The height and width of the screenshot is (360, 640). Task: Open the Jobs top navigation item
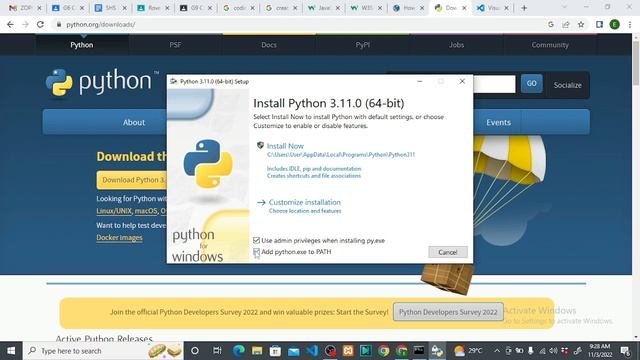click(456, 45)
